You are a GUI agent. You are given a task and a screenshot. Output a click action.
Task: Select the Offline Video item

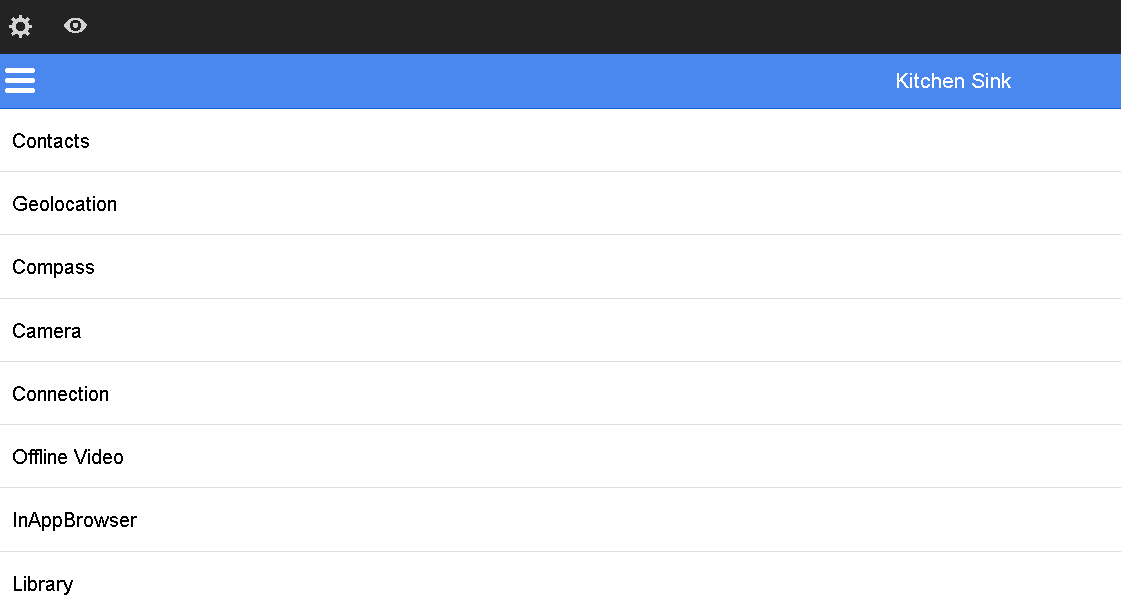click(x=560, y=457)
